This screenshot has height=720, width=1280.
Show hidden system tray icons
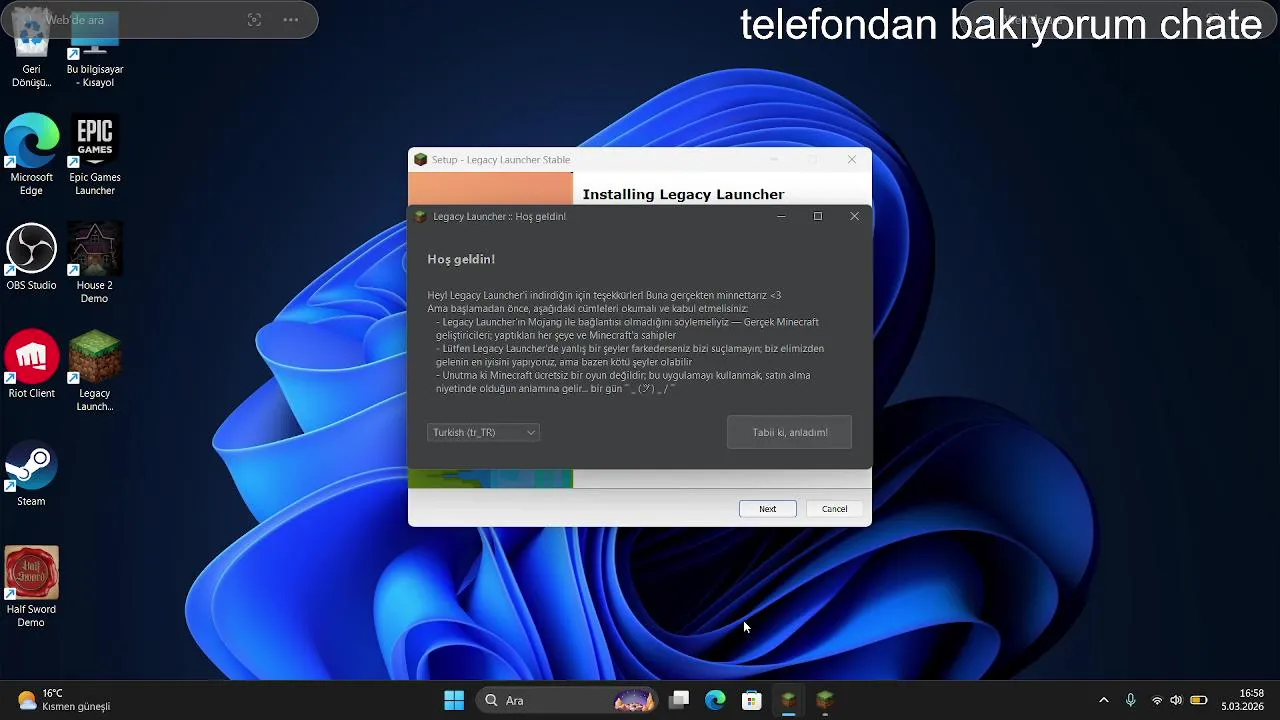(x=1103, y=700)
